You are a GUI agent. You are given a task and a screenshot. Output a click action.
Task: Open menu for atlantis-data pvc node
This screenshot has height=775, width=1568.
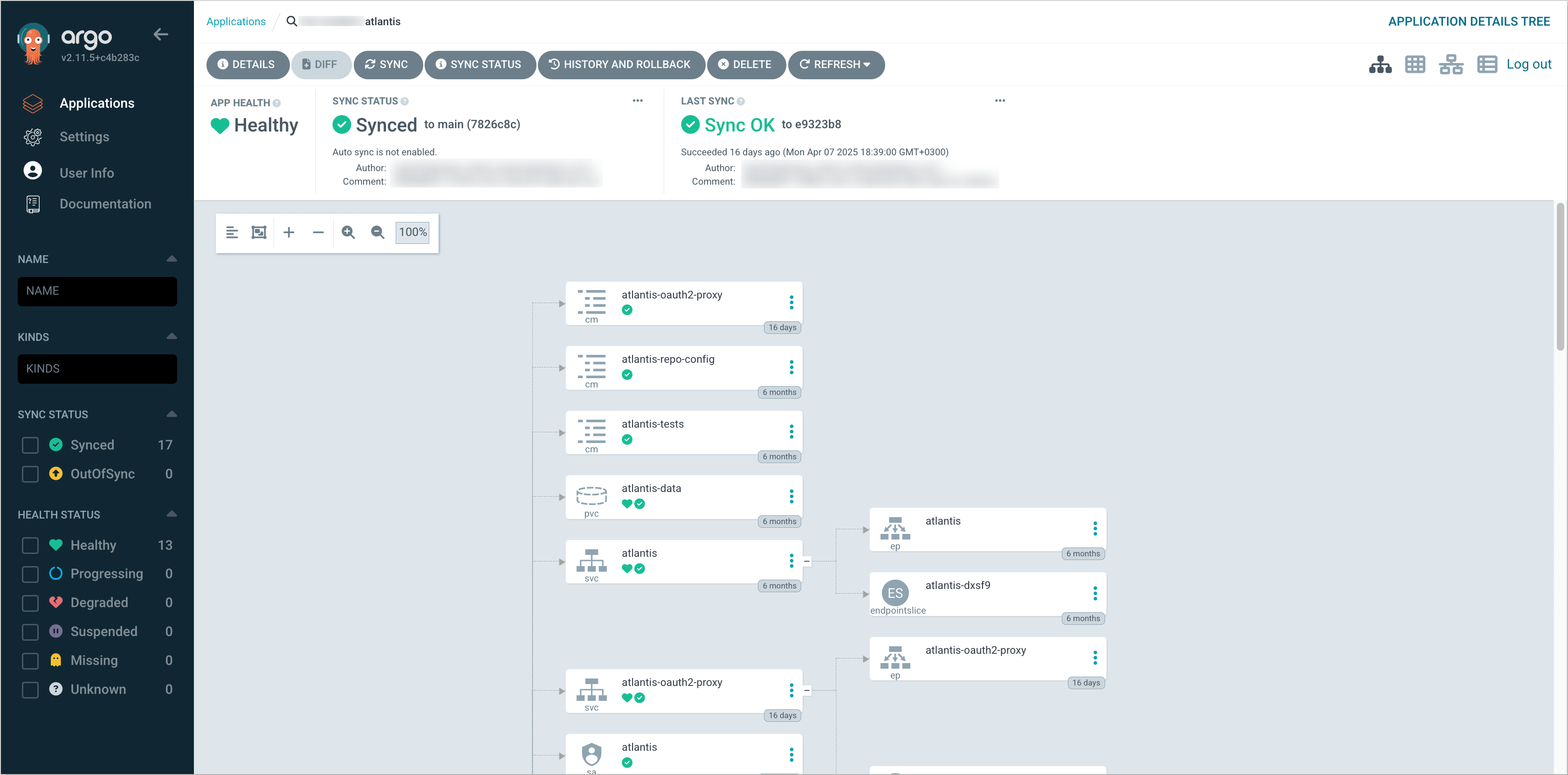tap(791, 497)
